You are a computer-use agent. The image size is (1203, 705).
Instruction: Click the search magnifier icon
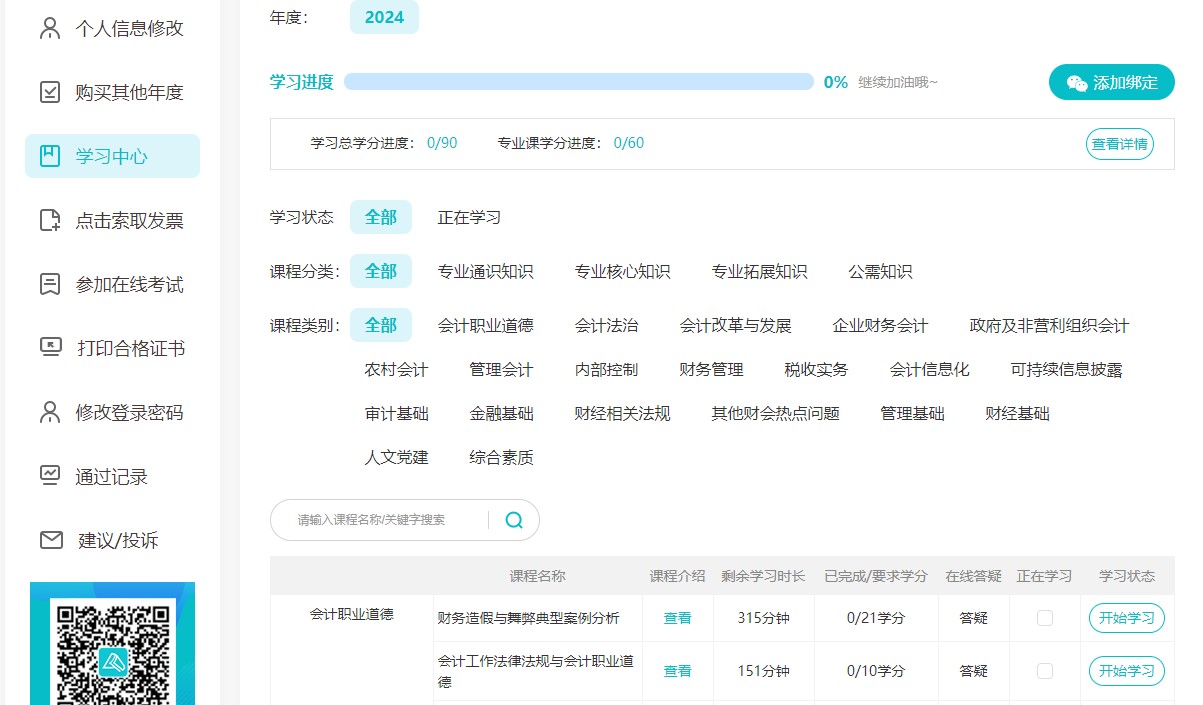pyautogui.click(x=514, y=520)
